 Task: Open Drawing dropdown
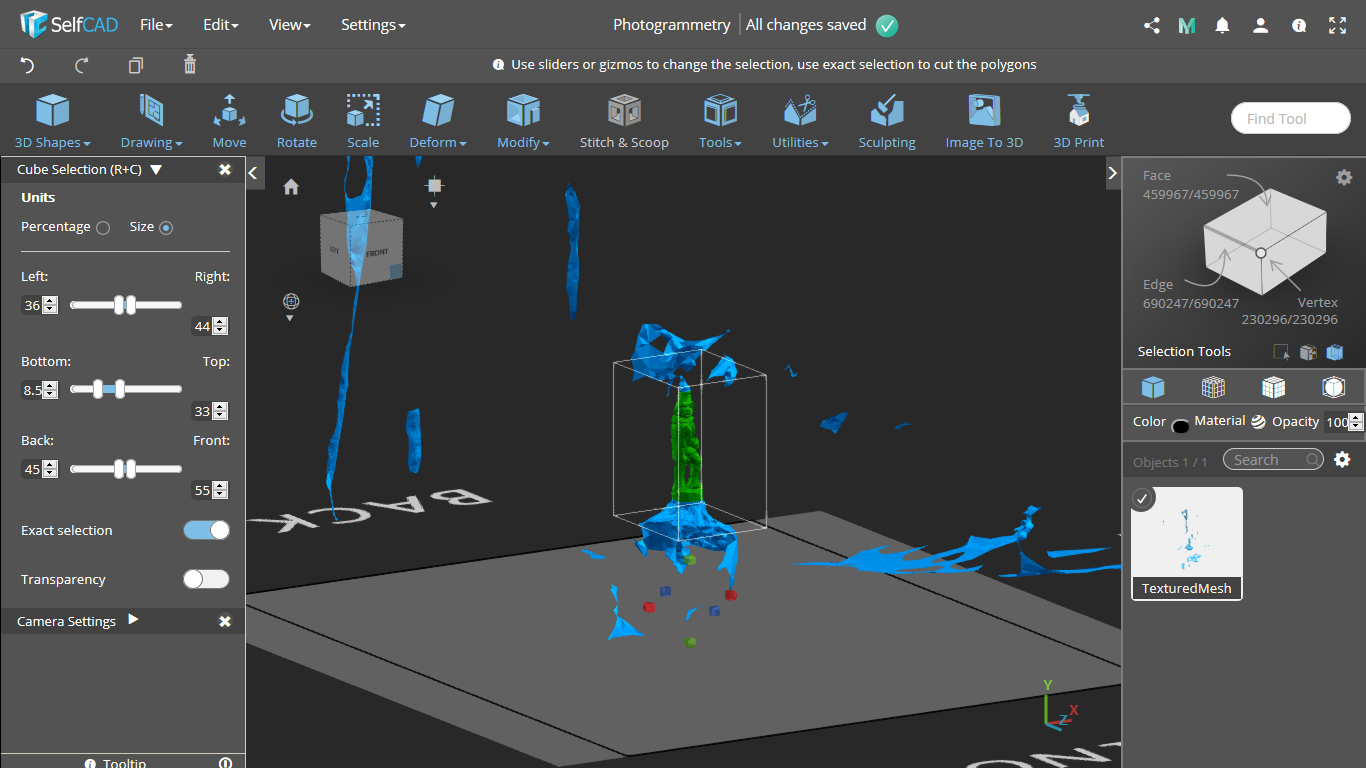click(x=151, y=121)
